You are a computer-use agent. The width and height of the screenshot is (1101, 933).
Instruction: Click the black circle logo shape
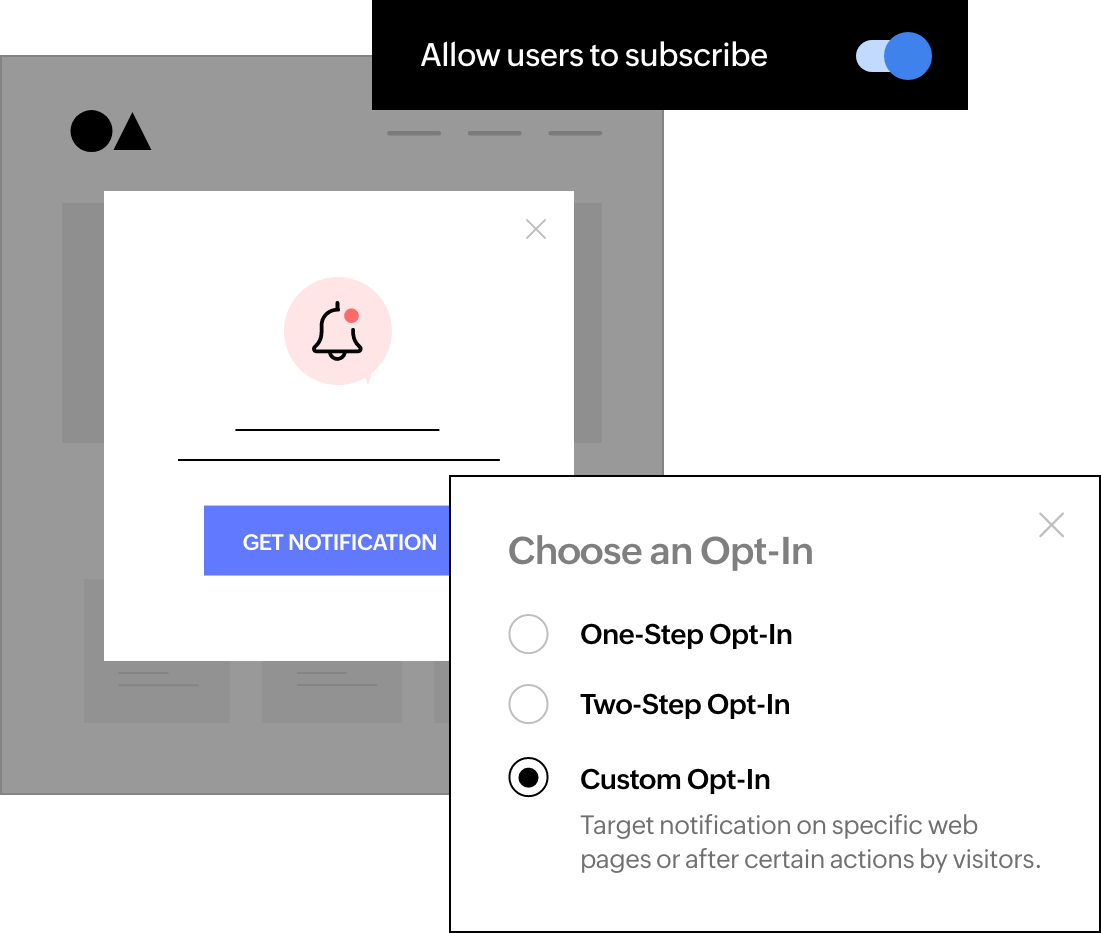click(91, 131)
